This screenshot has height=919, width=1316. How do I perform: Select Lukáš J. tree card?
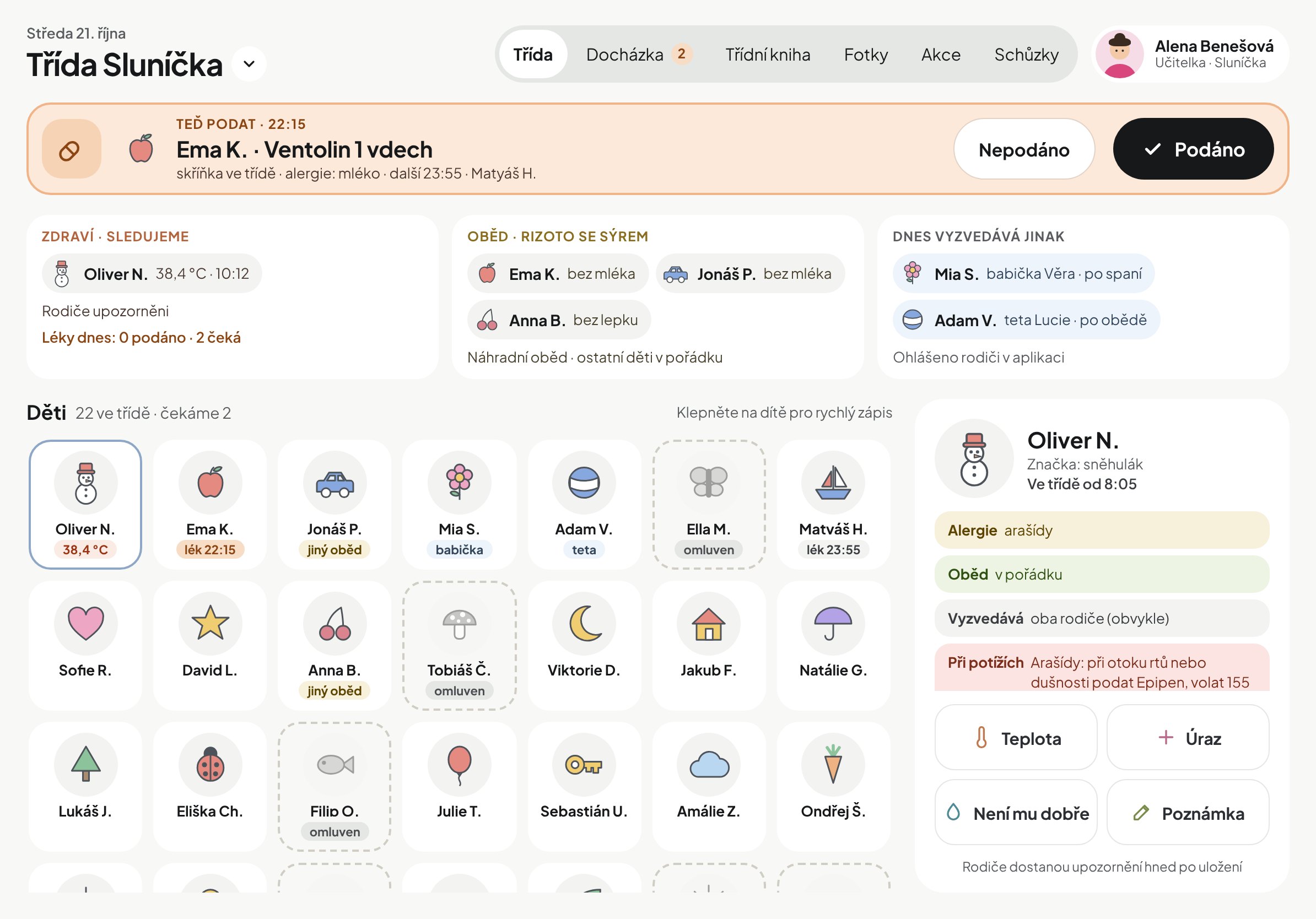click(85, 786)
